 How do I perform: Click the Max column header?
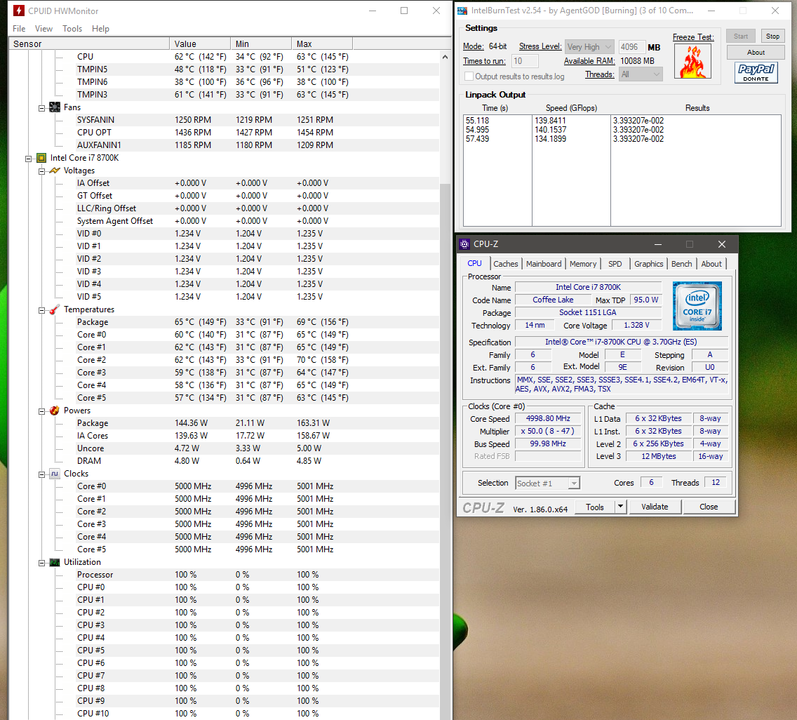coord(322,44)
